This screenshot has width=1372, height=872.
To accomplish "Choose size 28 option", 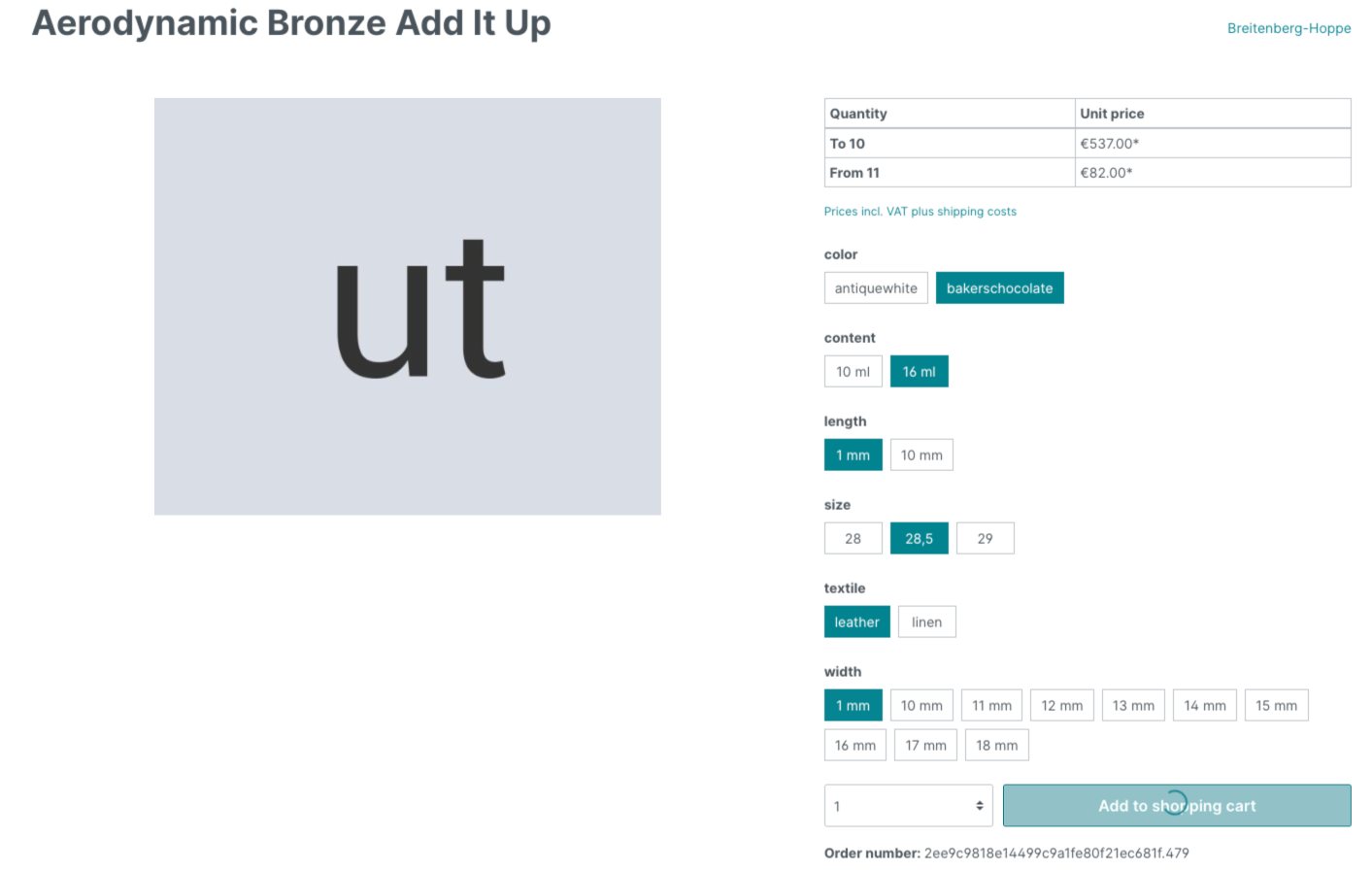I will click(853, 539).
